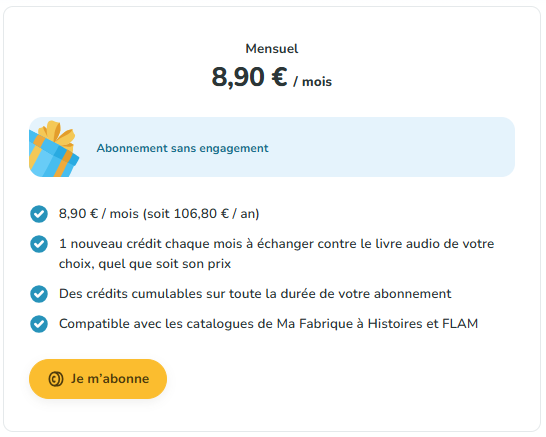Click the checkmark icon beside 8,90 € / mois
The height and width of the screenshot is (437, 546).
pyautogui.click(x=39, y=214)
